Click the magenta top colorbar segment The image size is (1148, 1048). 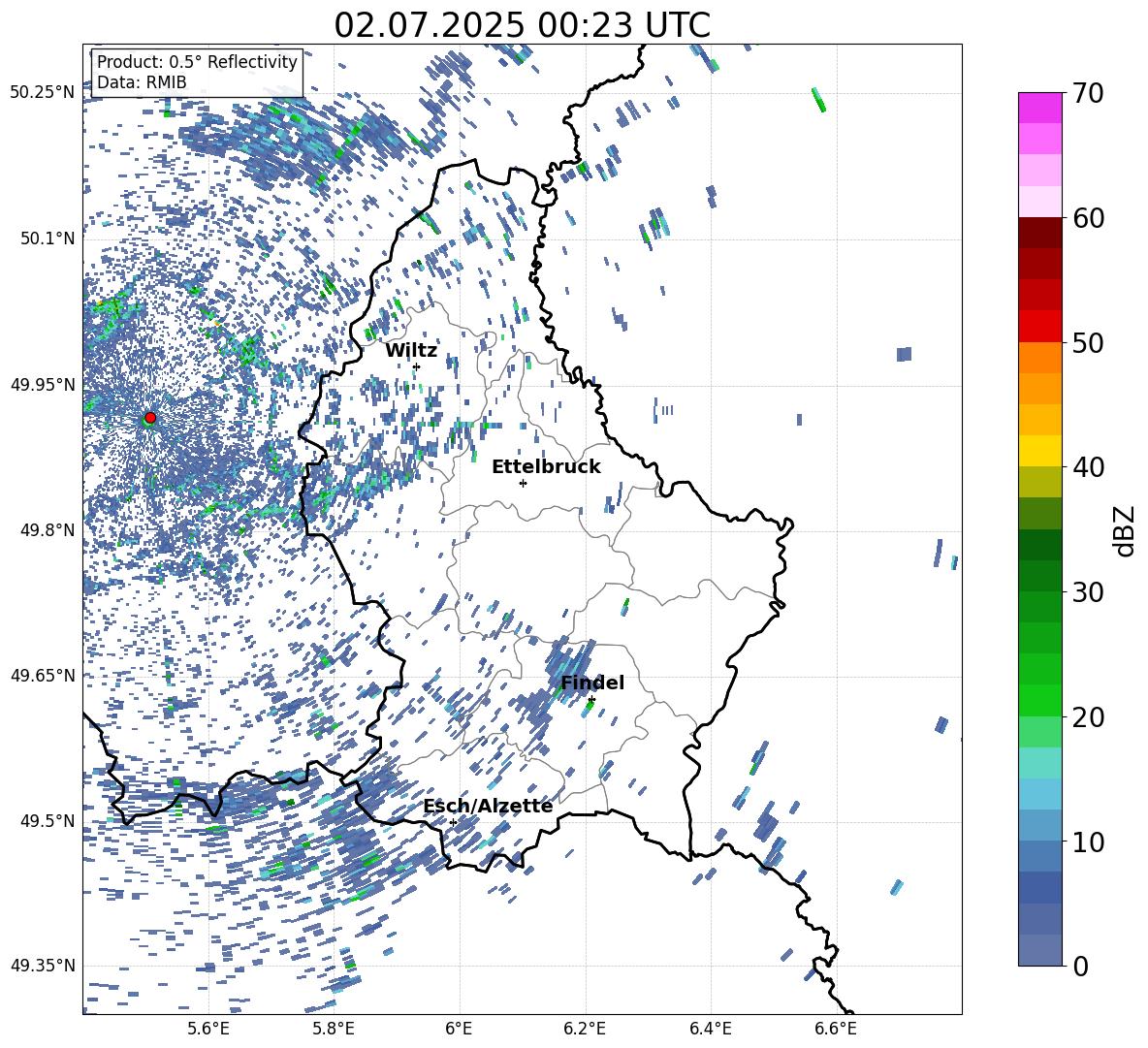(x=1040, y=108)
